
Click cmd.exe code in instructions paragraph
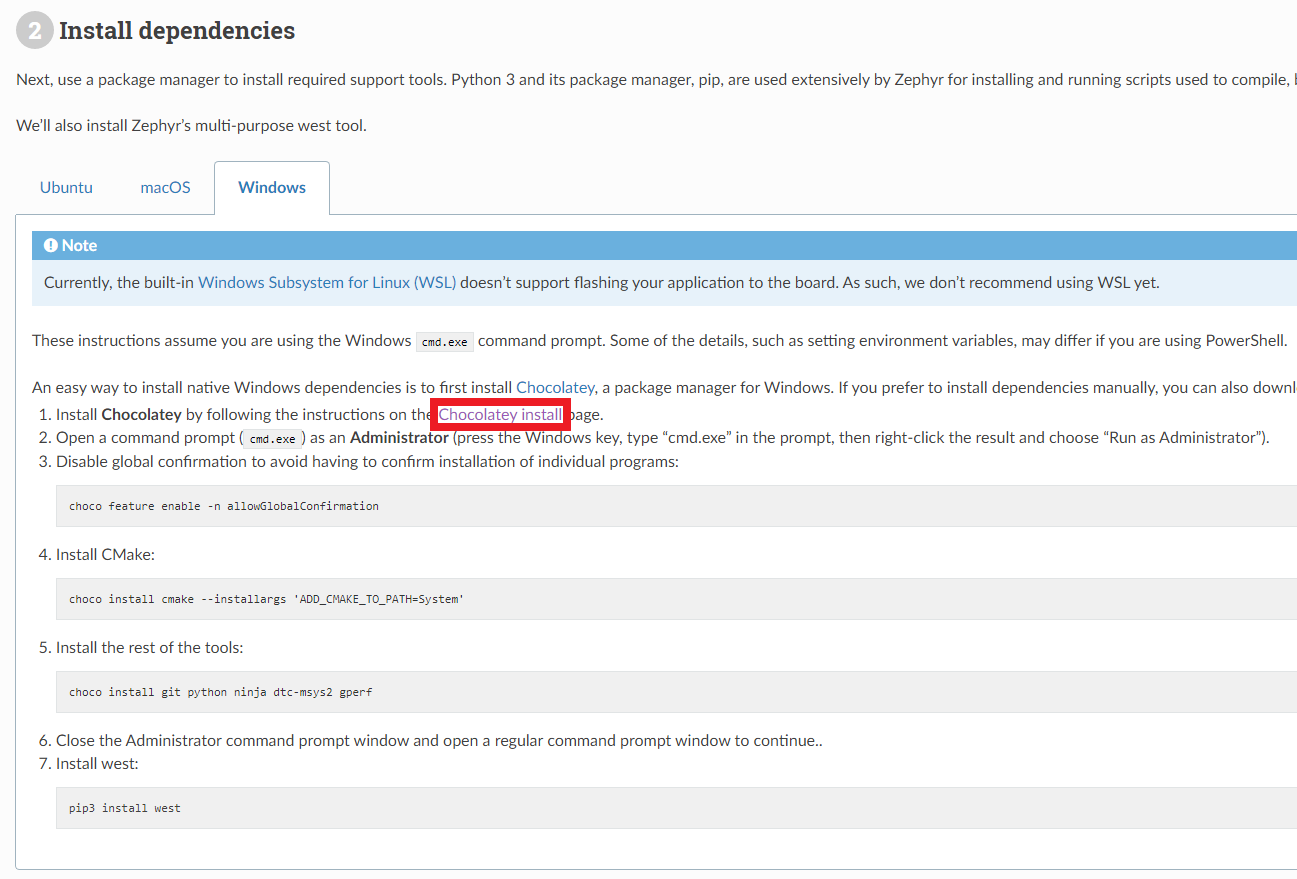click(x=445, y=341)
